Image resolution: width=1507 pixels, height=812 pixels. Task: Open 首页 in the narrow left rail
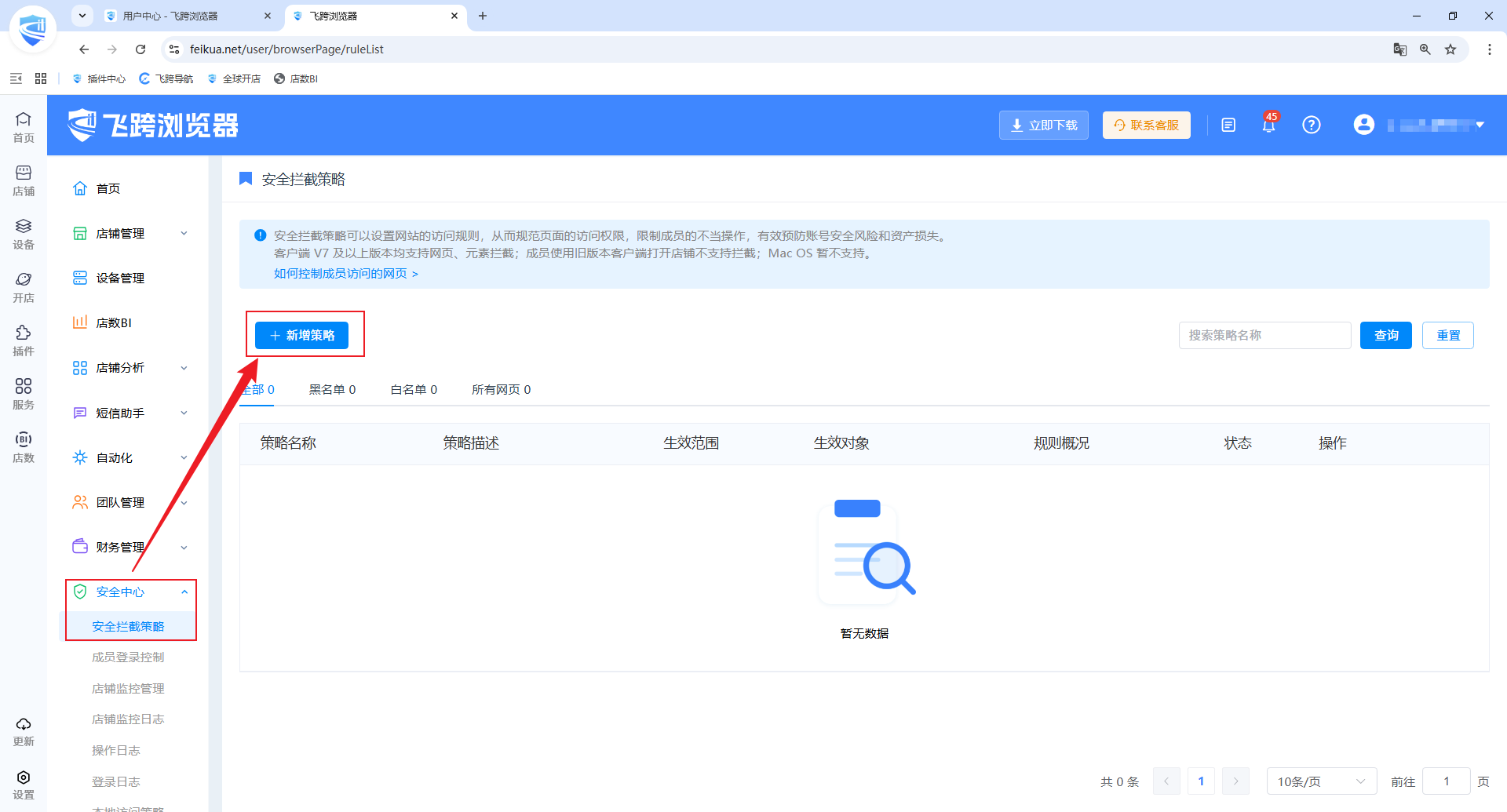click(x=24, y=127)
